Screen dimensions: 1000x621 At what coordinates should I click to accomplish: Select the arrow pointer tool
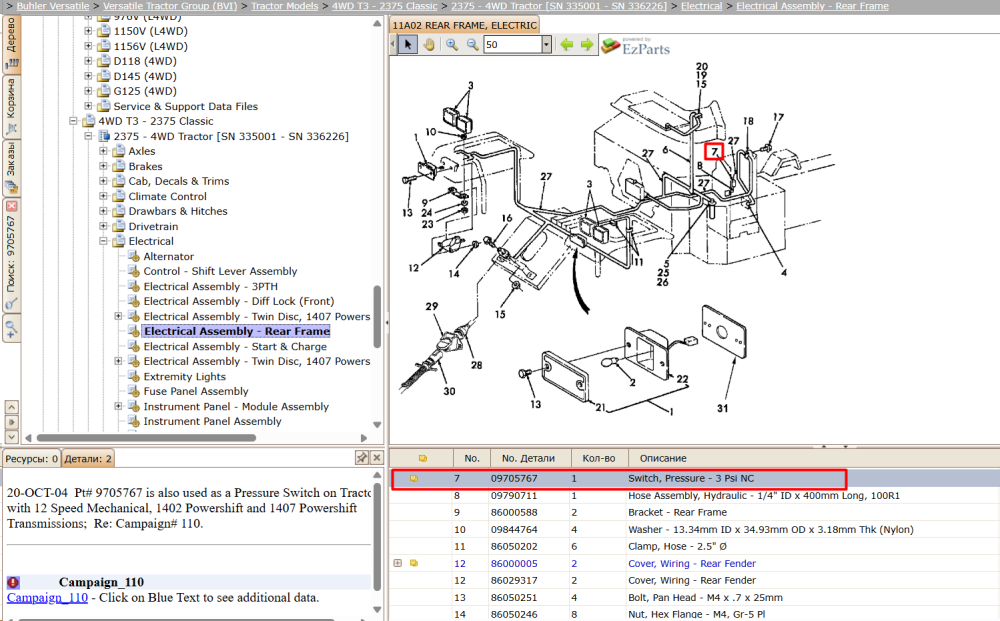408,45
